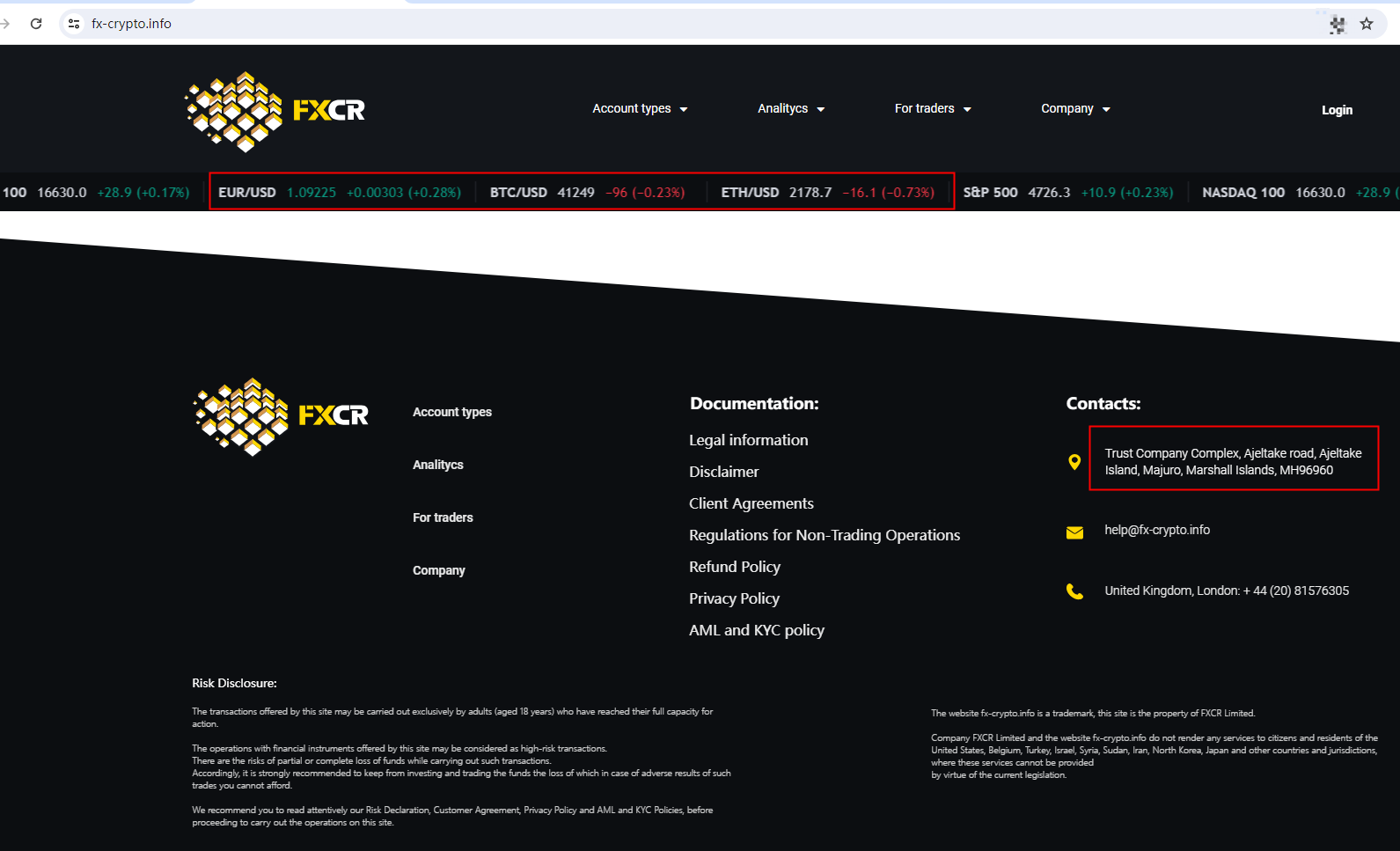This screenshot has height=851, width=1400.
Task: Expand the Analitycs header dropdown
Action: [x=791, y=109]
